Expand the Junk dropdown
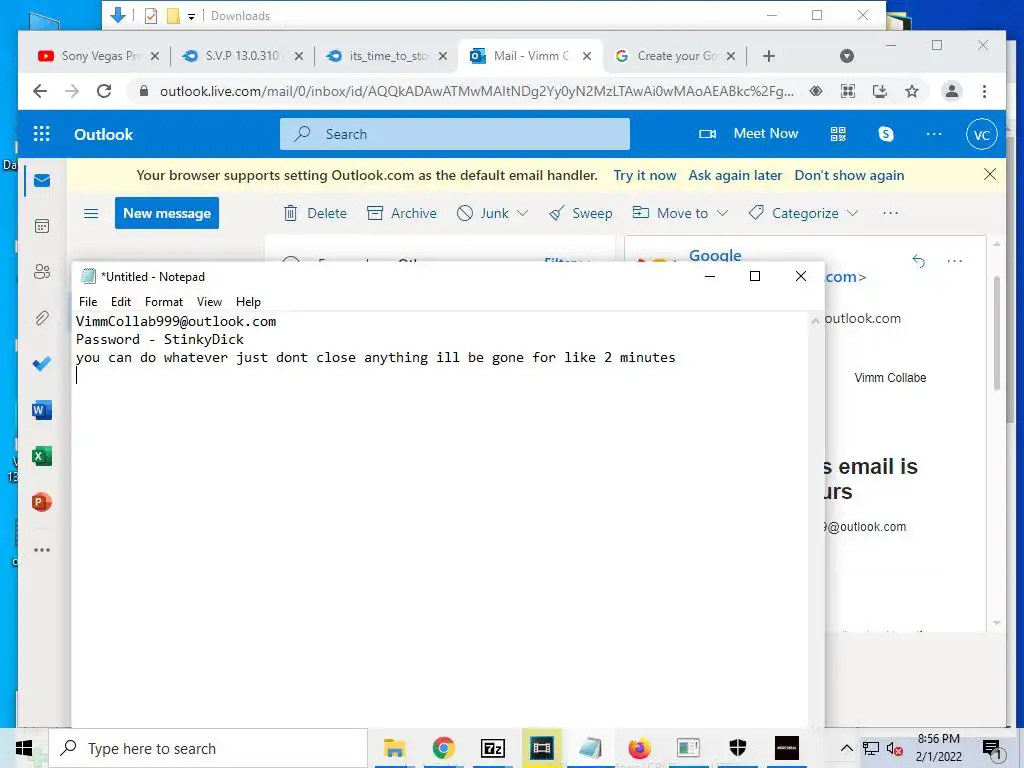 (x=522, y=213)
